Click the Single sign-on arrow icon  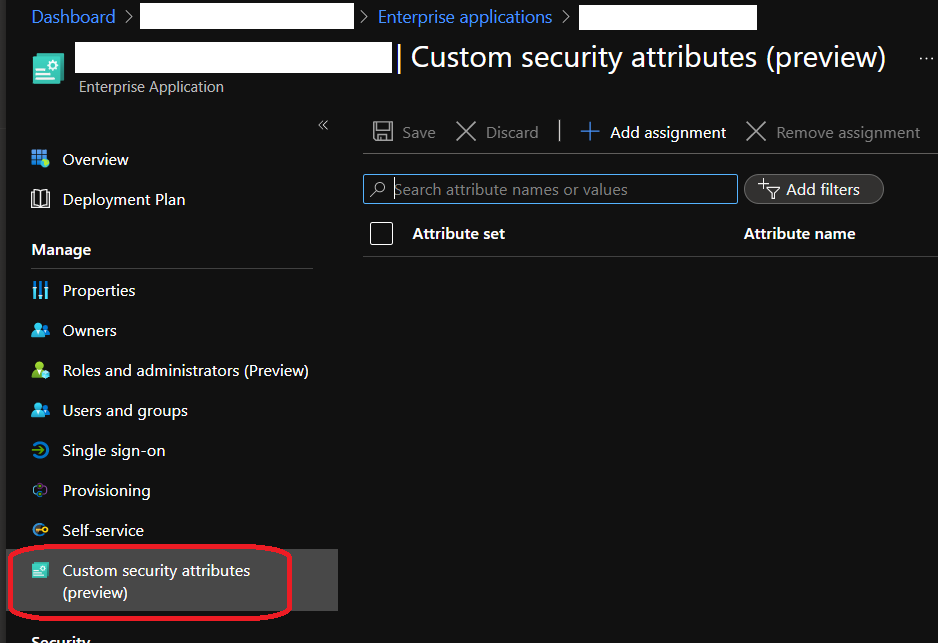[x=40, y=450]
